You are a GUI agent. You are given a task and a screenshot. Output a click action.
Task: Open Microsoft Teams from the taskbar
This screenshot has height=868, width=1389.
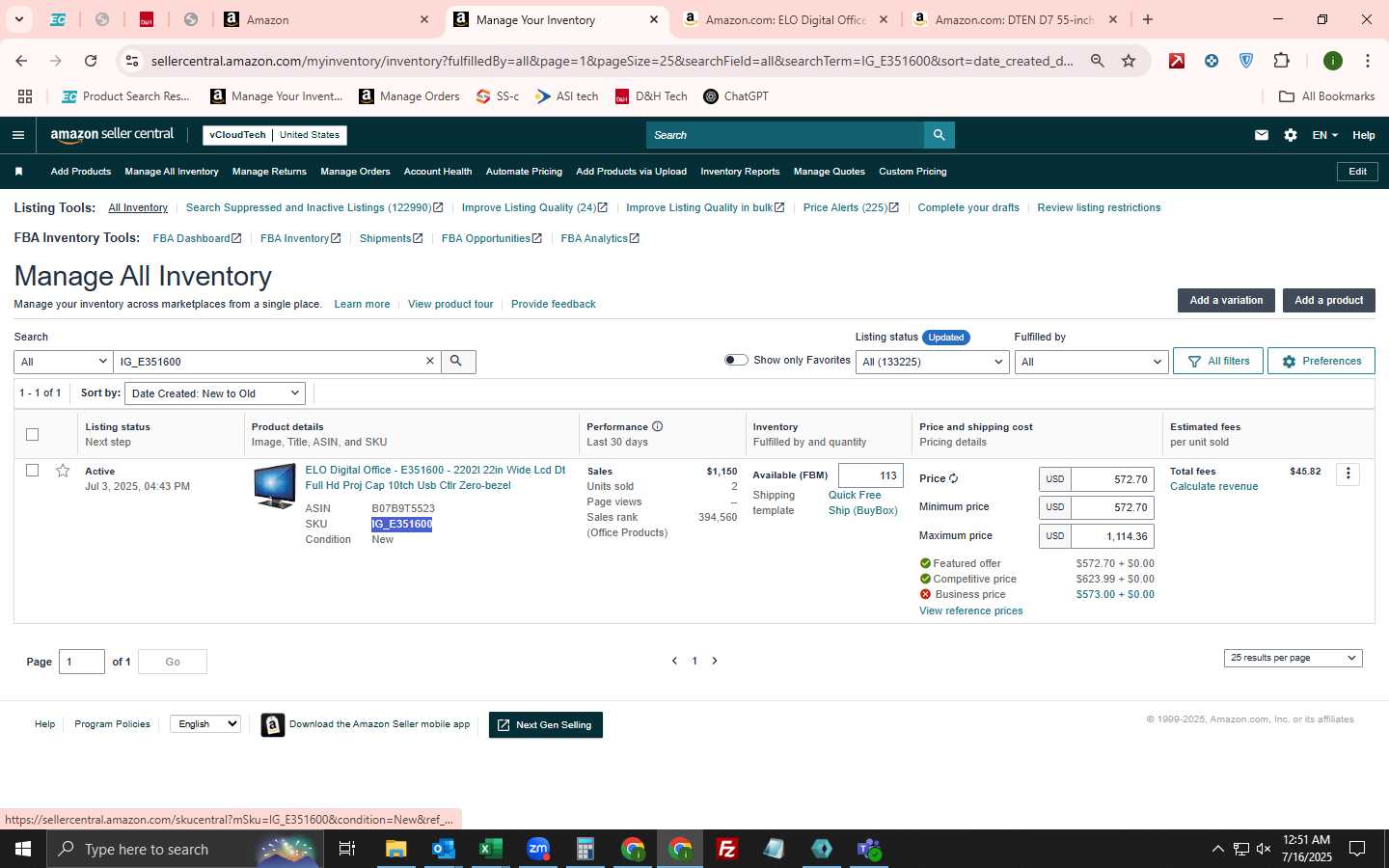(x=869, y=849)
